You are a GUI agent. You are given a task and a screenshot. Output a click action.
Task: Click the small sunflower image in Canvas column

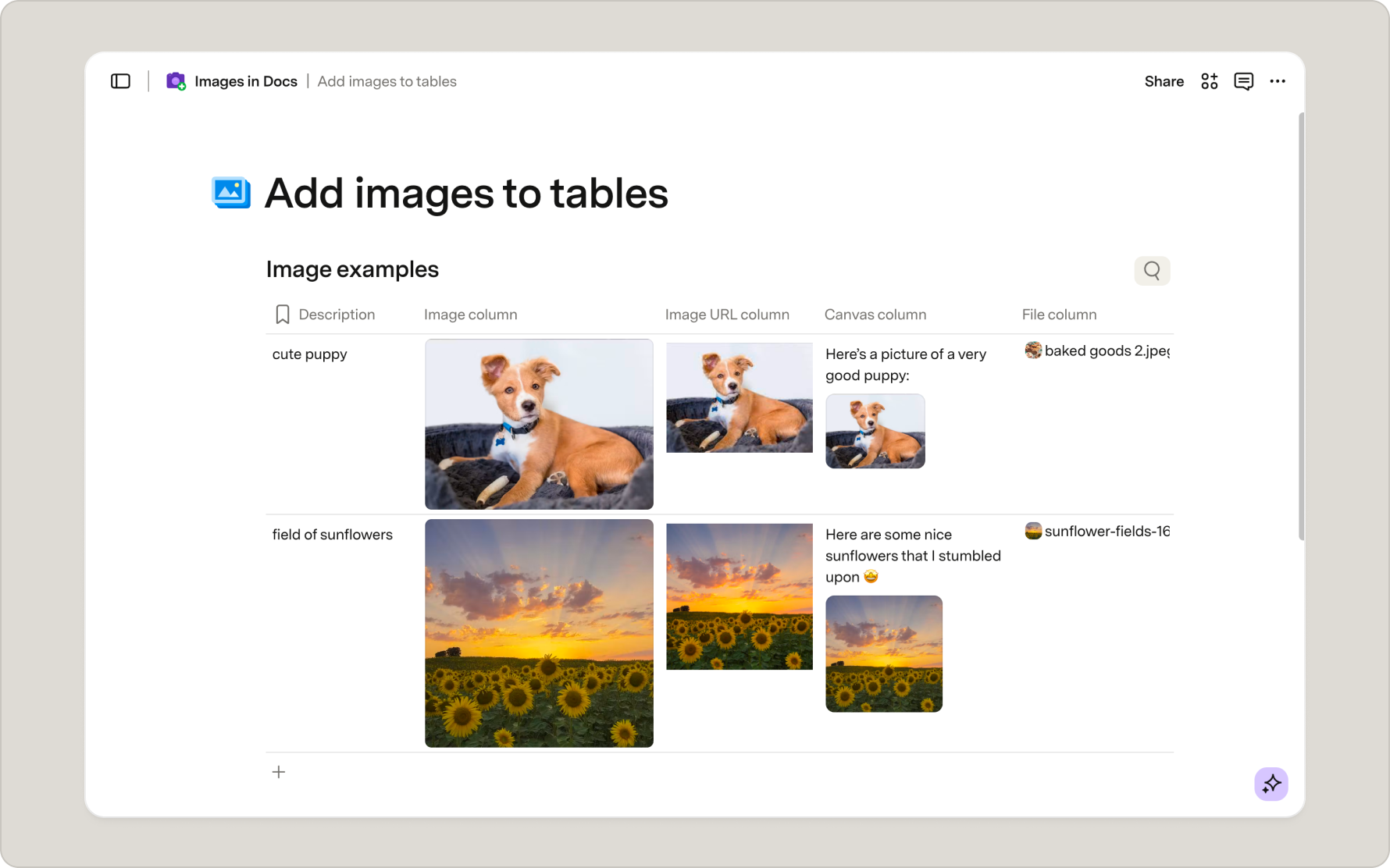click(x=884, y=653)
